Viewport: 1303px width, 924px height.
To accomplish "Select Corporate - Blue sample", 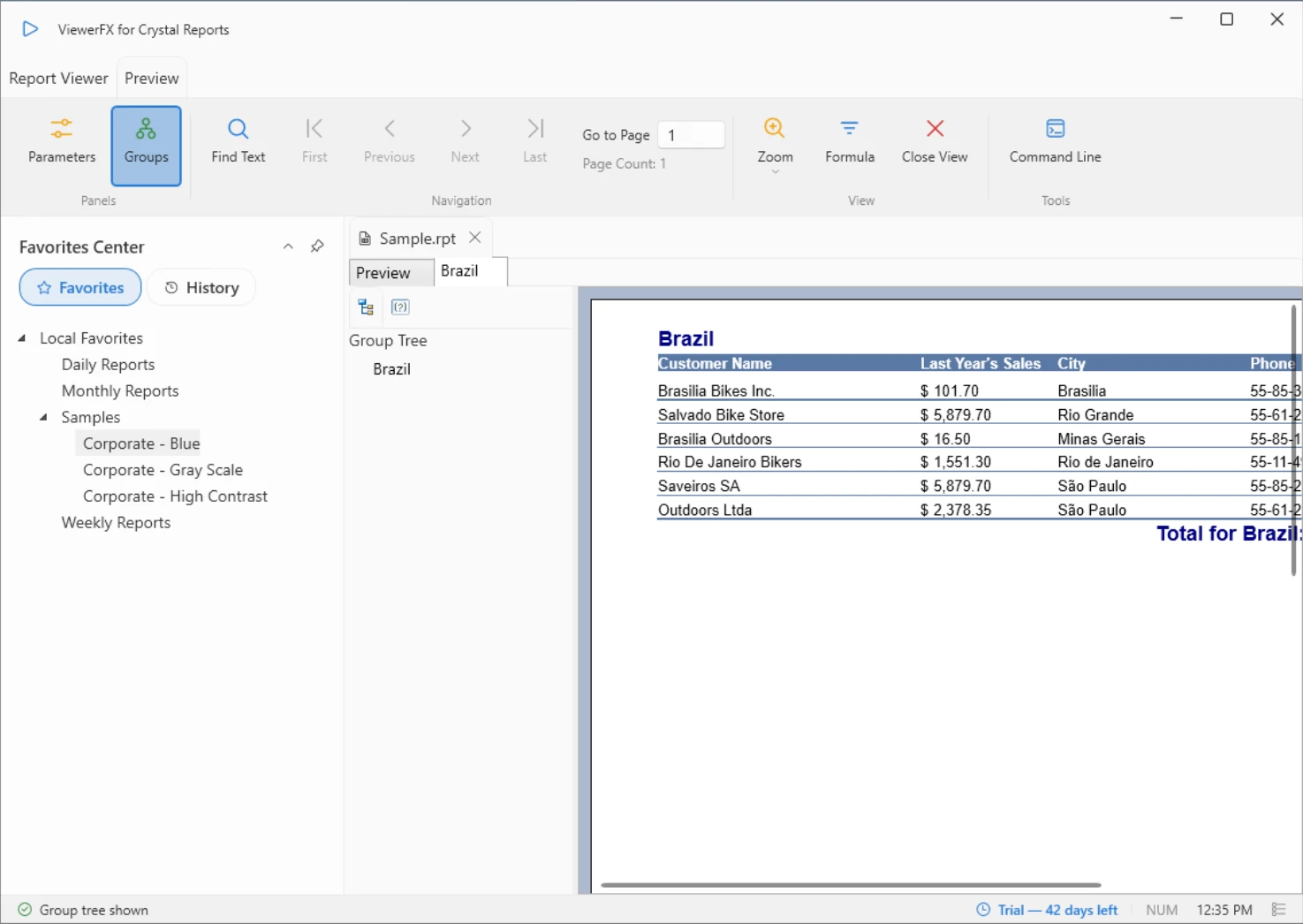I will 141,443.
